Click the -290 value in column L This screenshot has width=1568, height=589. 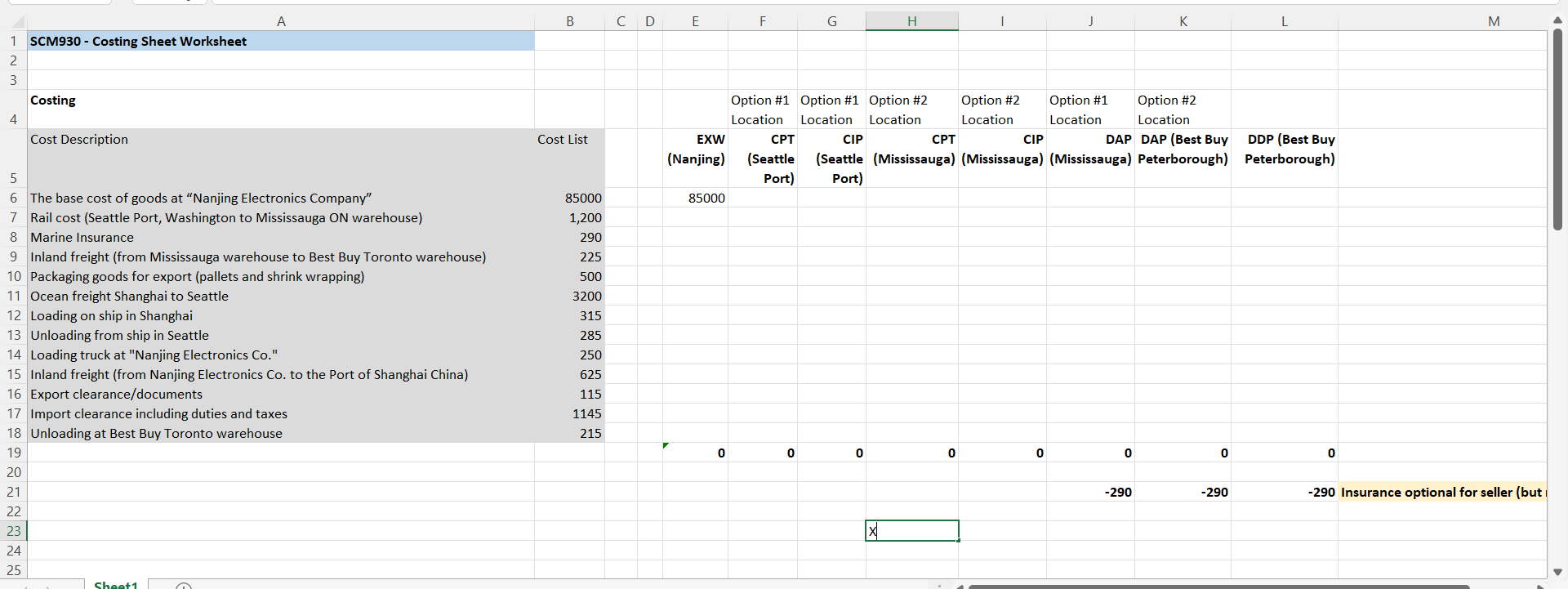[x=1321, y=492]
